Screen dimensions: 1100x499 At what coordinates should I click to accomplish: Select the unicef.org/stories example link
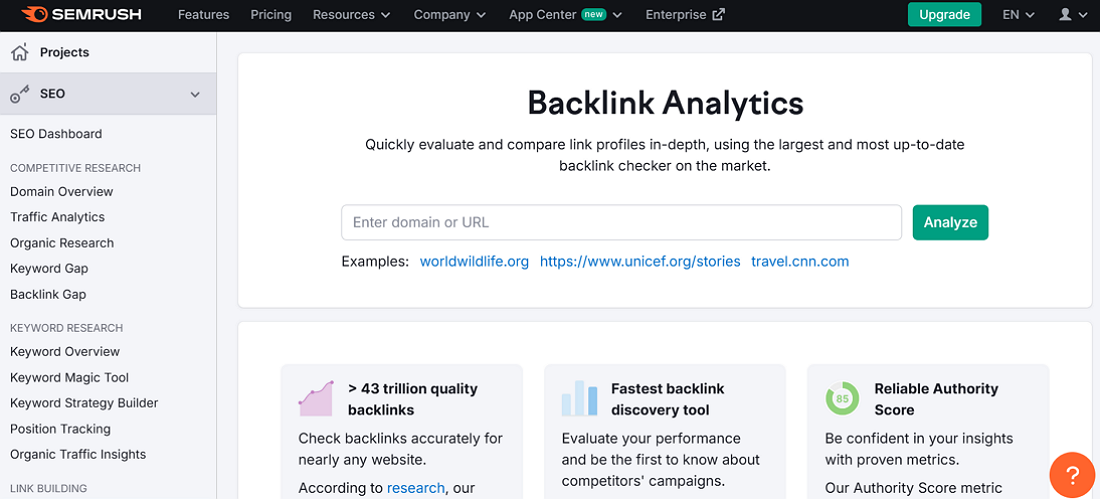640,262
